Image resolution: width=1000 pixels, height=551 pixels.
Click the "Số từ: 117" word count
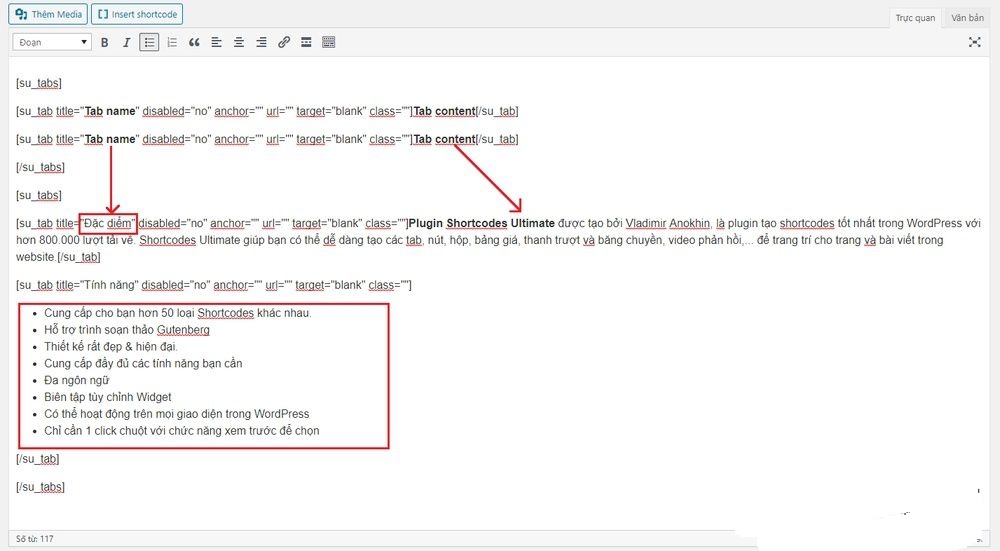click(x=34, y=539)
